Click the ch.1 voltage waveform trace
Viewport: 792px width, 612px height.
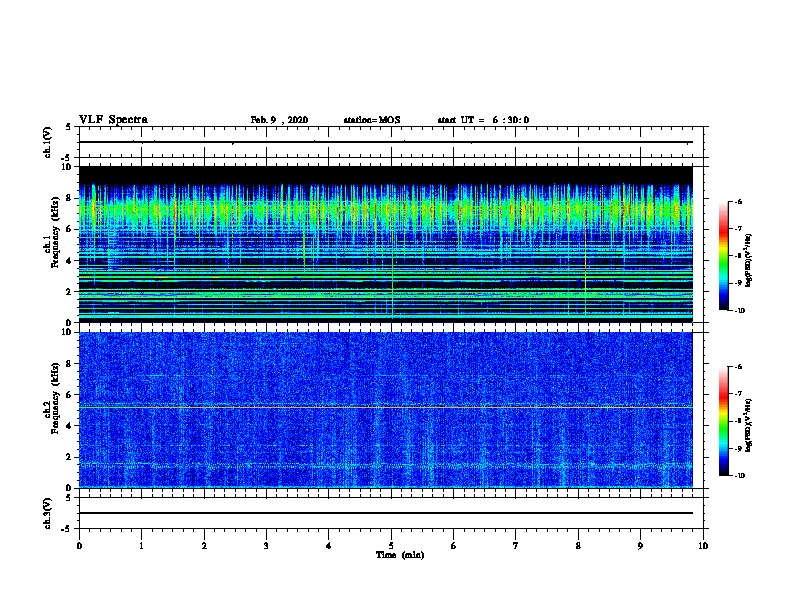(385, 142)
